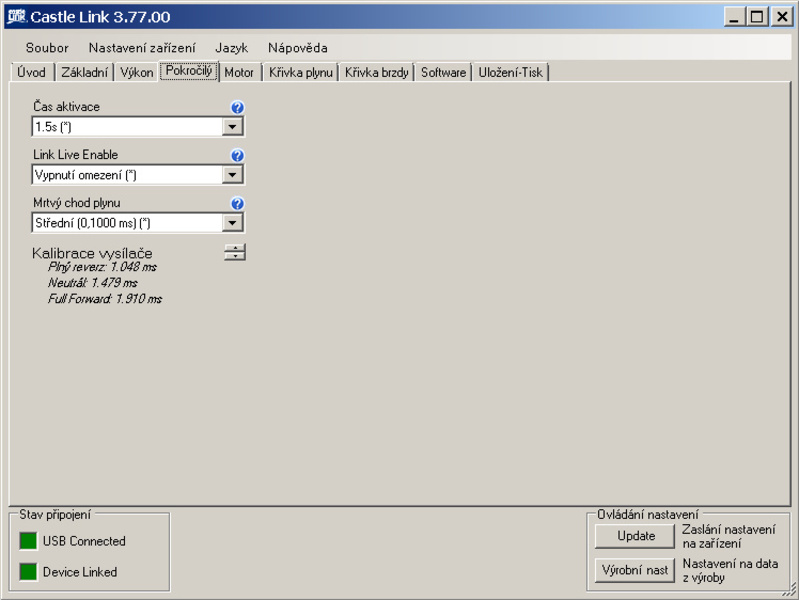
Task: Click the Device Linked label
Action: point(80,572)
